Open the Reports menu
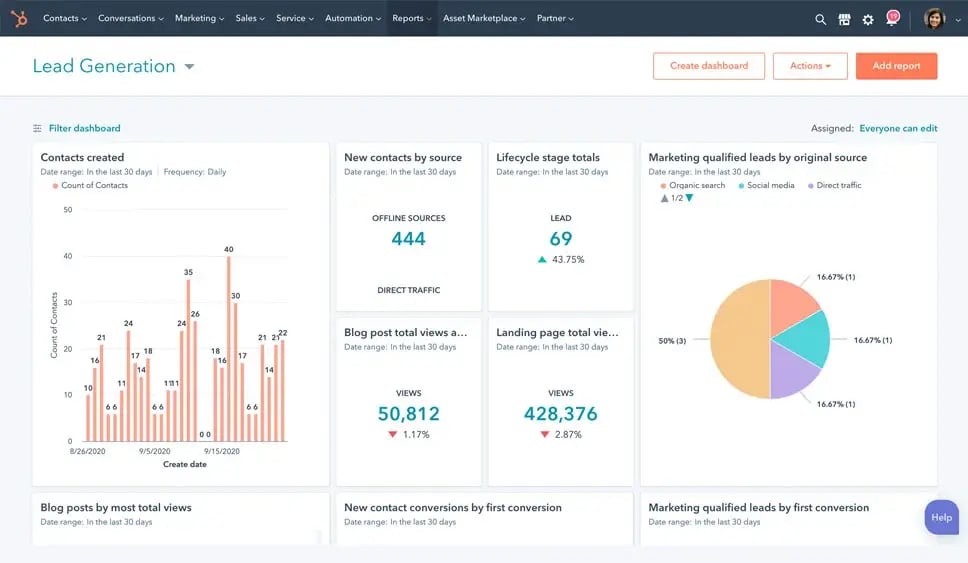The height and width of the screenshot is (563, 968). 412,19
